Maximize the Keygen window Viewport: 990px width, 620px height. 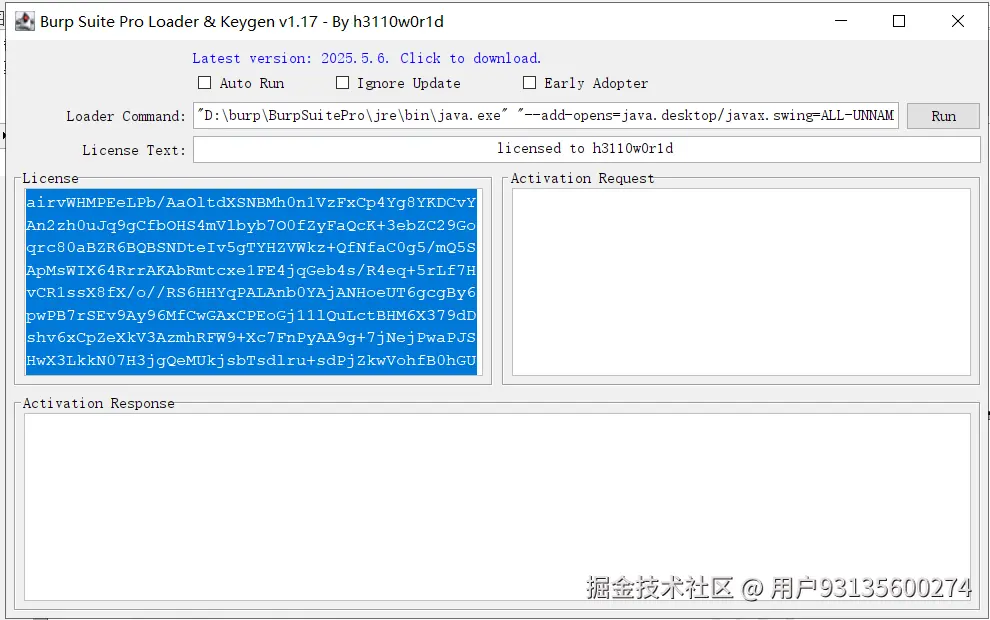(899, 21)
